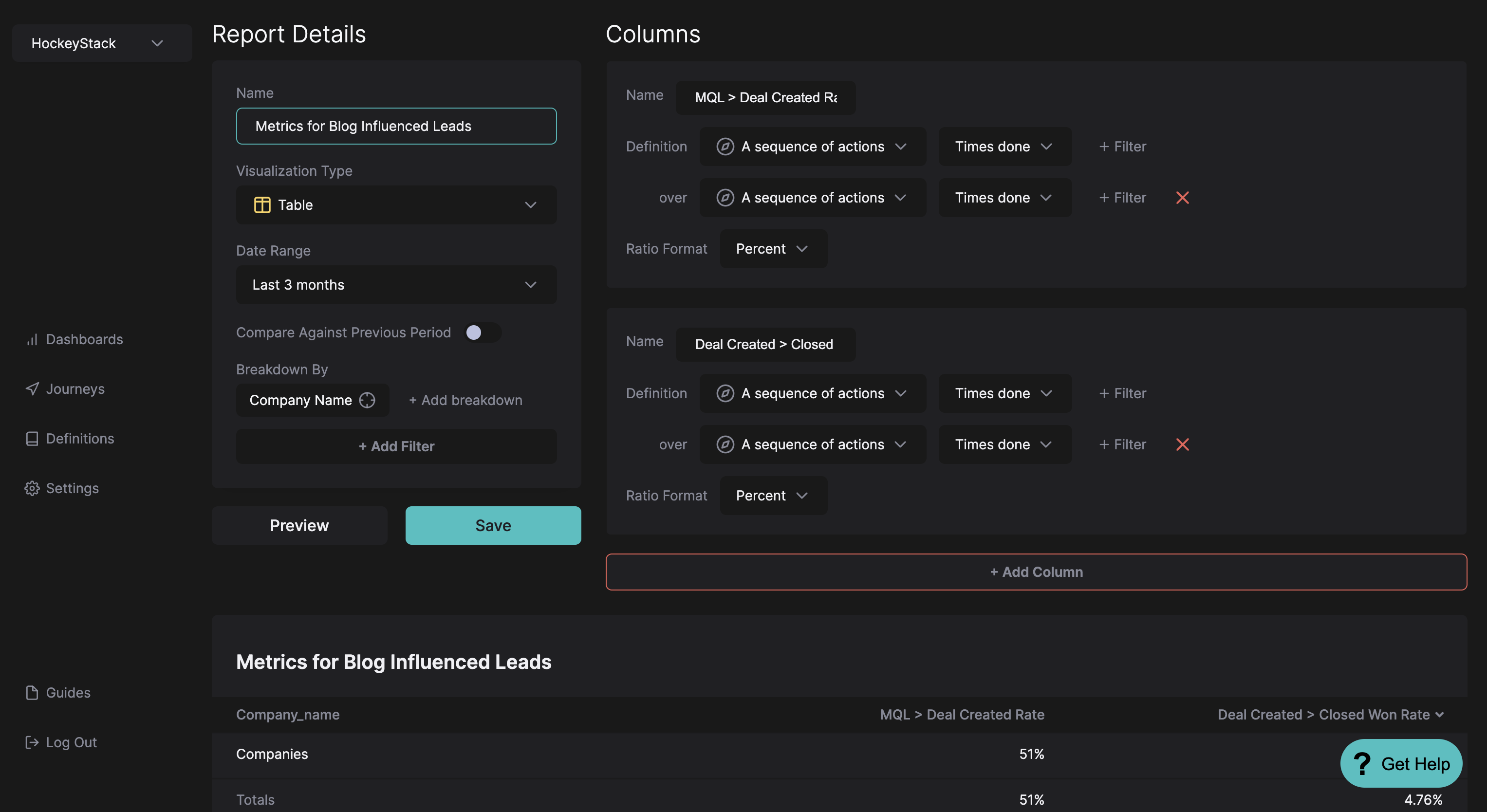Click the Journeys paper plane icon
1487x812 pixels.
click(32, 389)
